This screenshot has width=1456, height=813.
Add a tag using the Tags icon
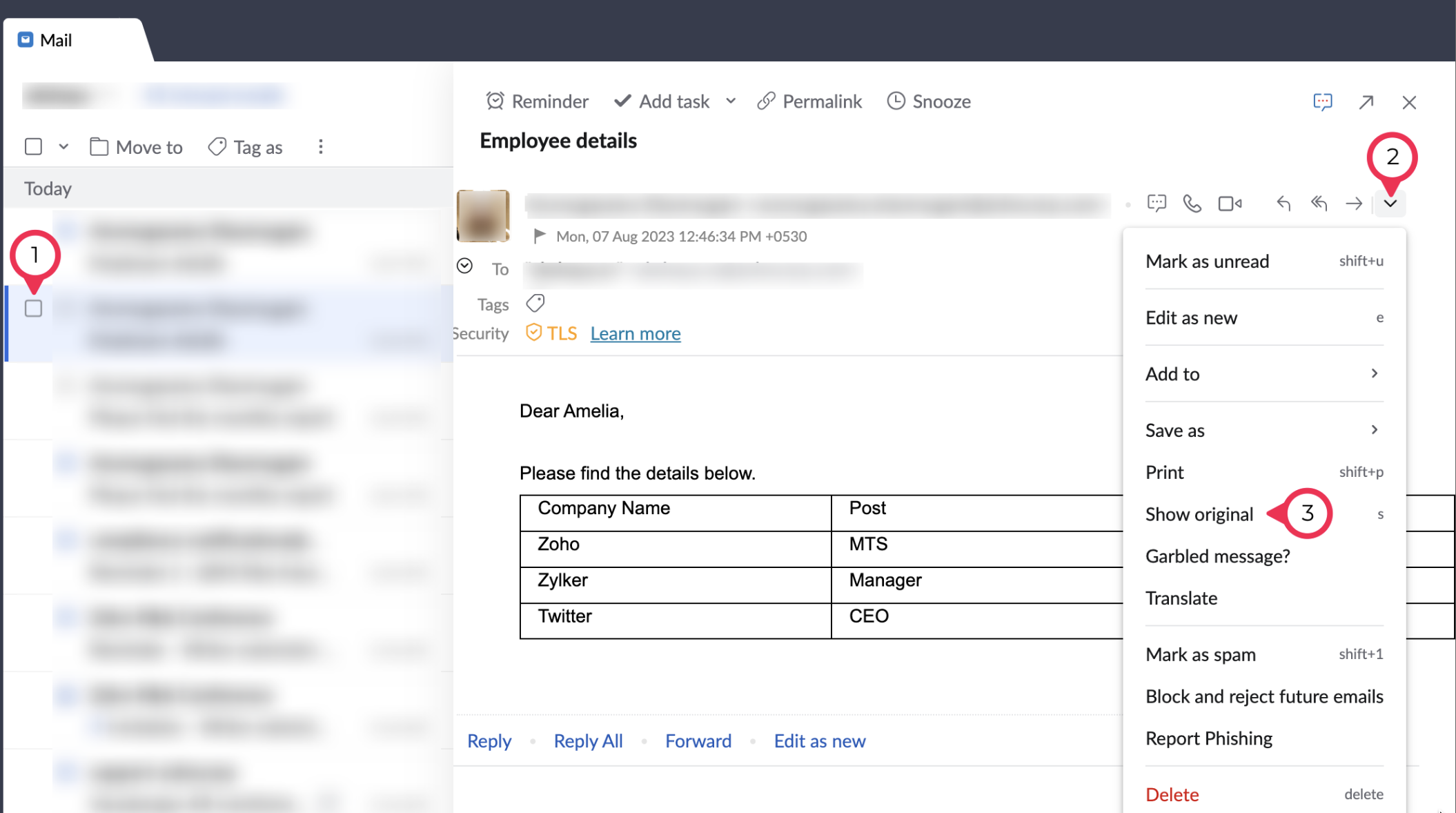pos(535,304)
